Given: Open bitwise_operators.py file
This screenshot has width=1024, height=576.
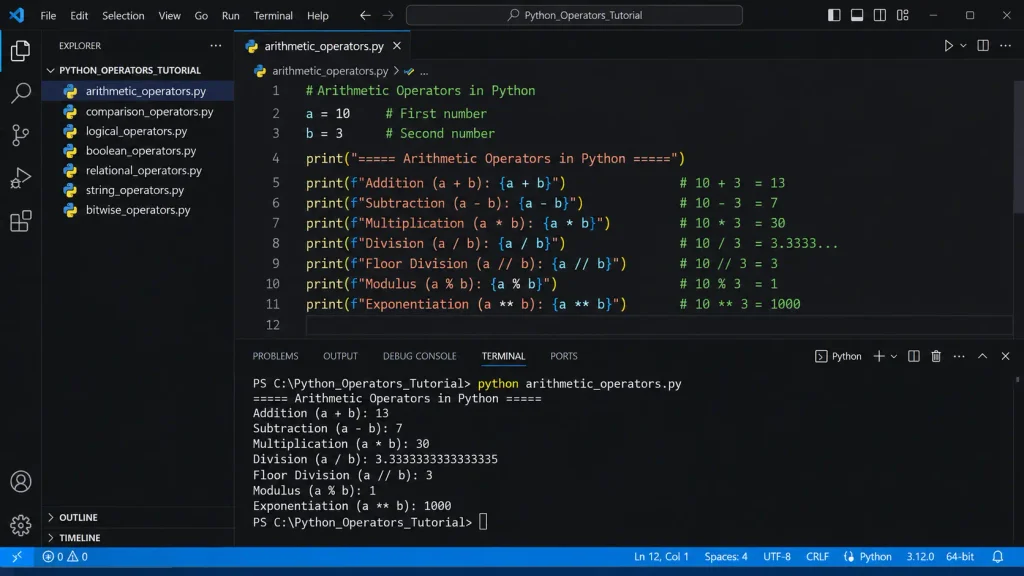Looking at the screenshot, I should click(x=138, y=210).
